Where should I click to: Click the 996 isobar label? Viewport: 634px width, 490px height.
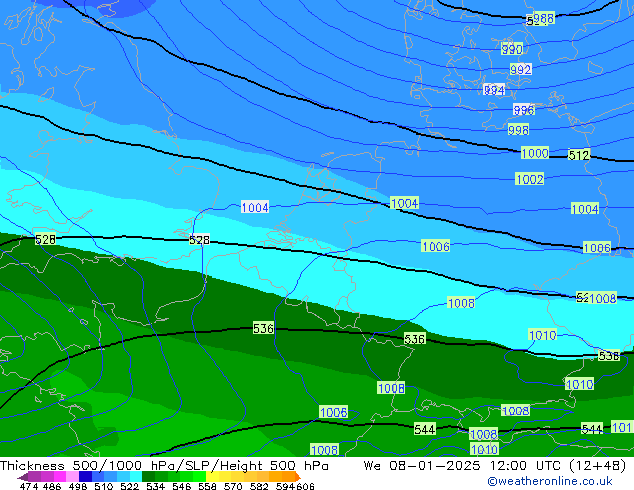click(524, 110)
